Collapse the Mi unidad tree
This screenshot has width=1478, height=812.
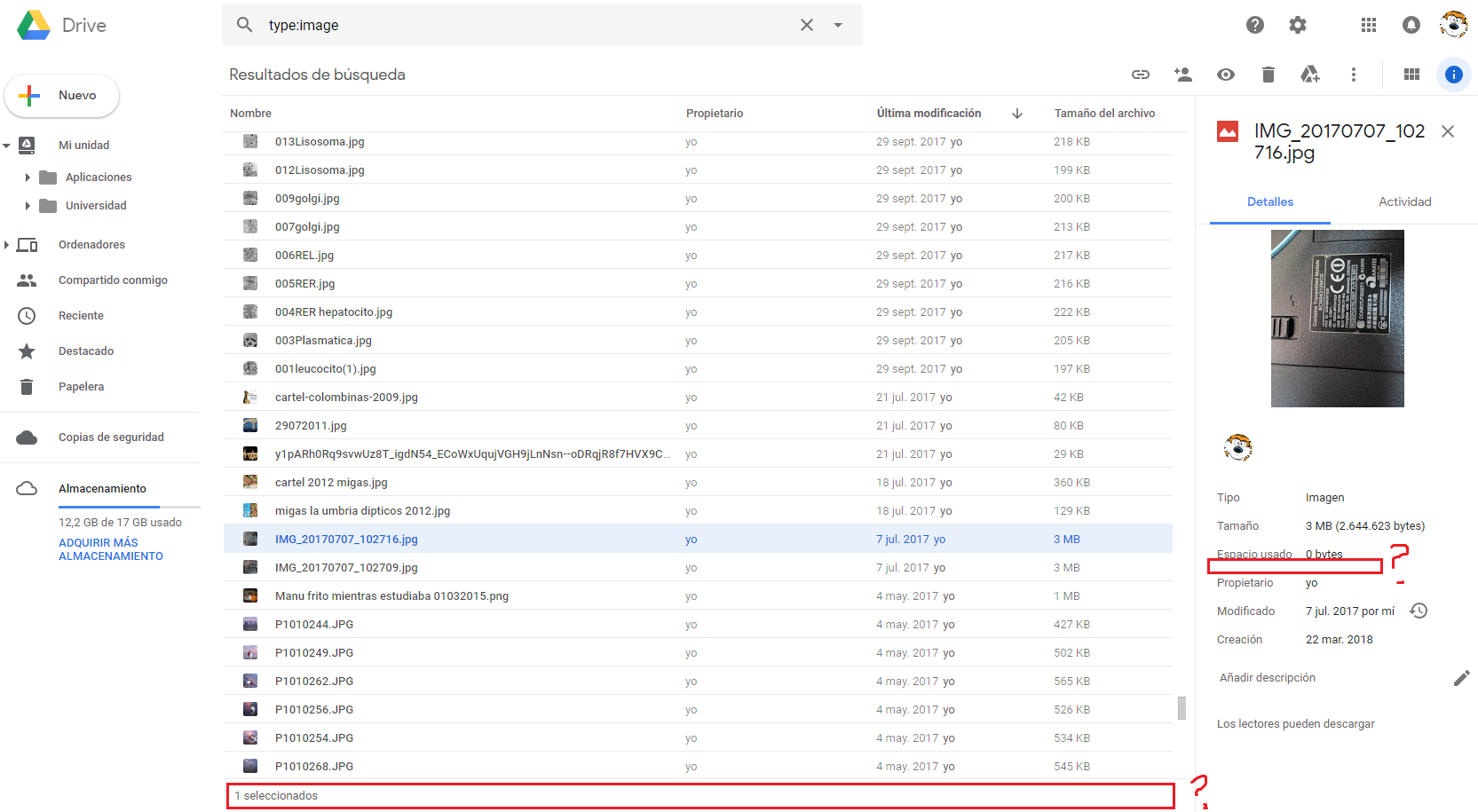point(7,146)
